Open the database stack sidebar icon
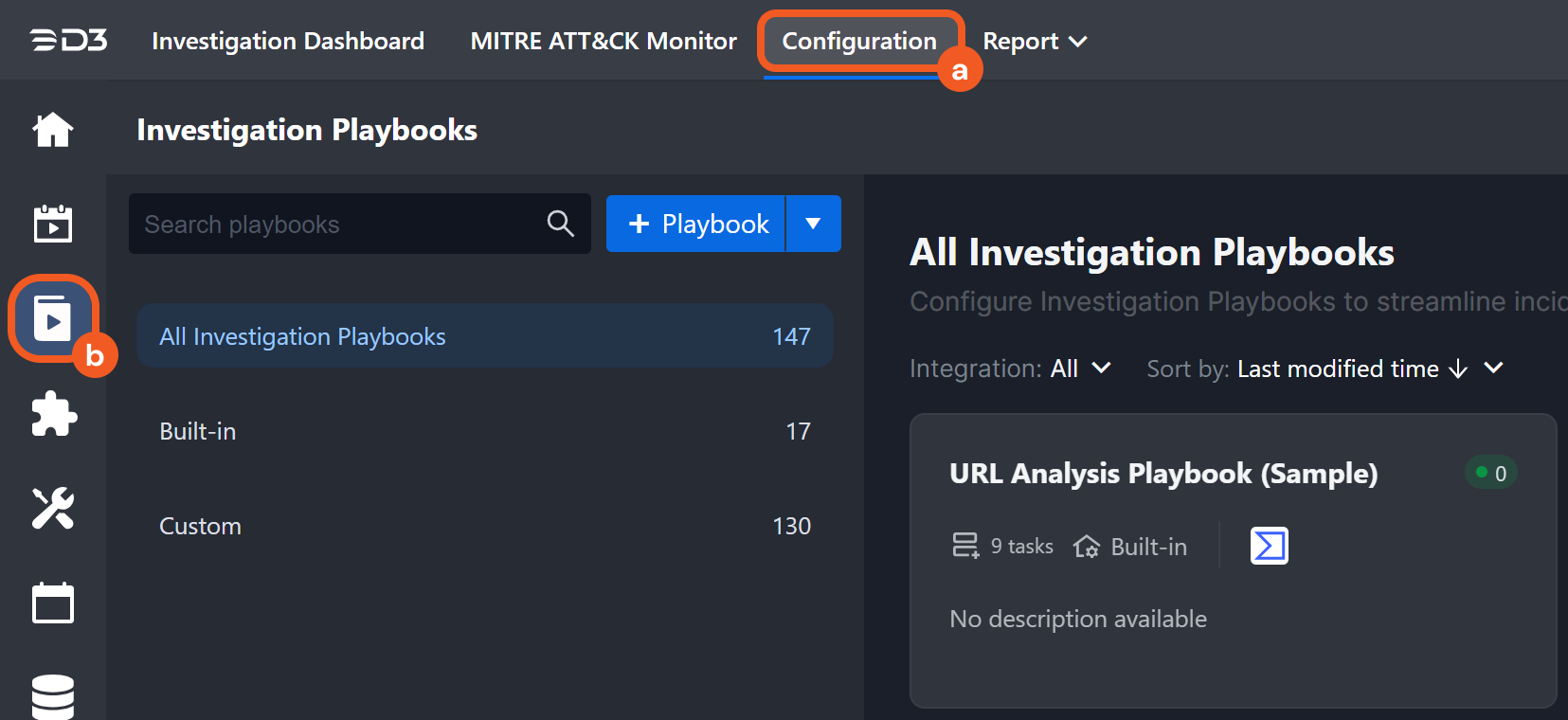 coord(53,696)
